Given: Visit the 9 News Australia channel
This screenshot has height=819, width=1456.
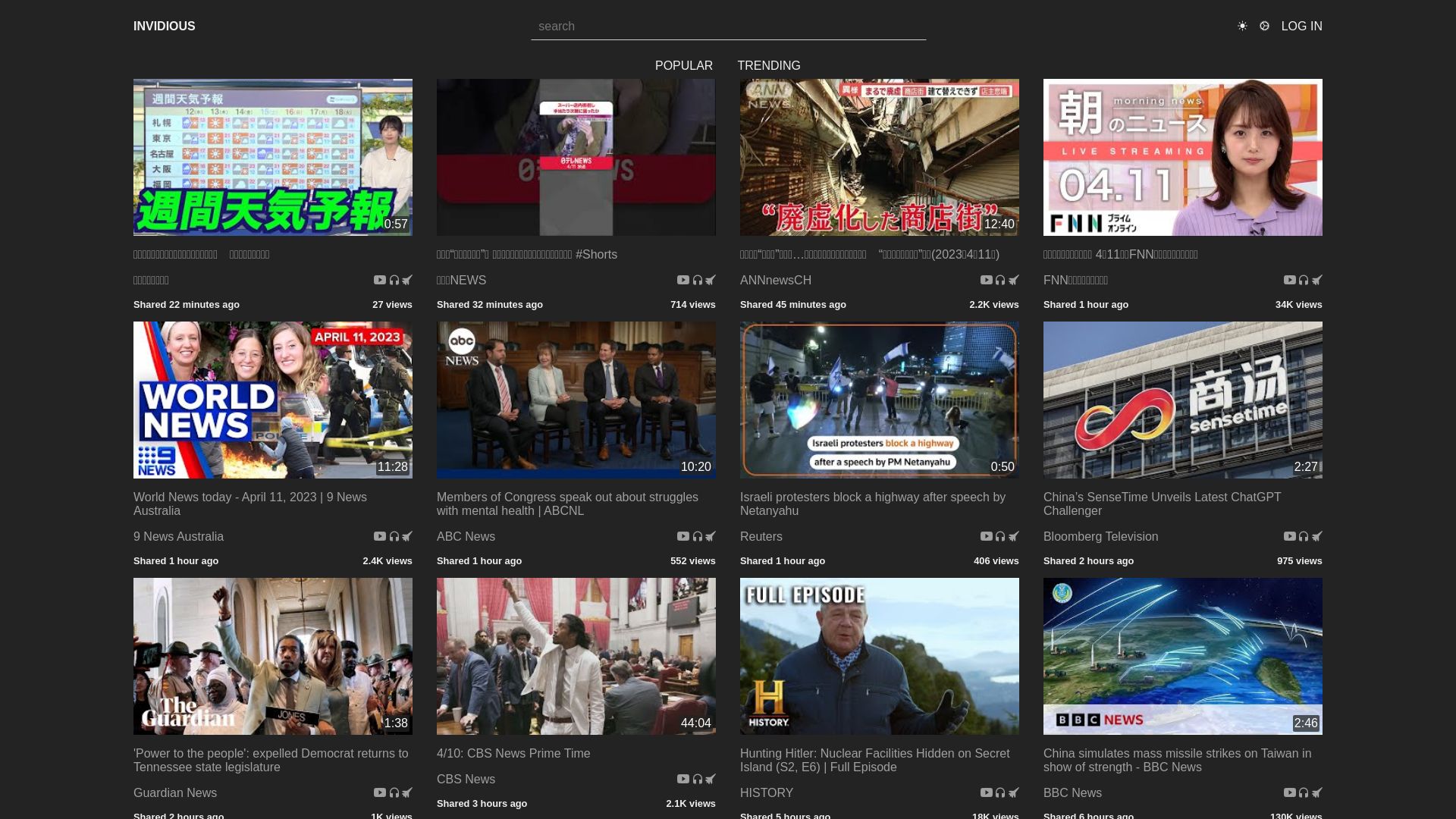Looking at the screenshot, I should [178, 537].
